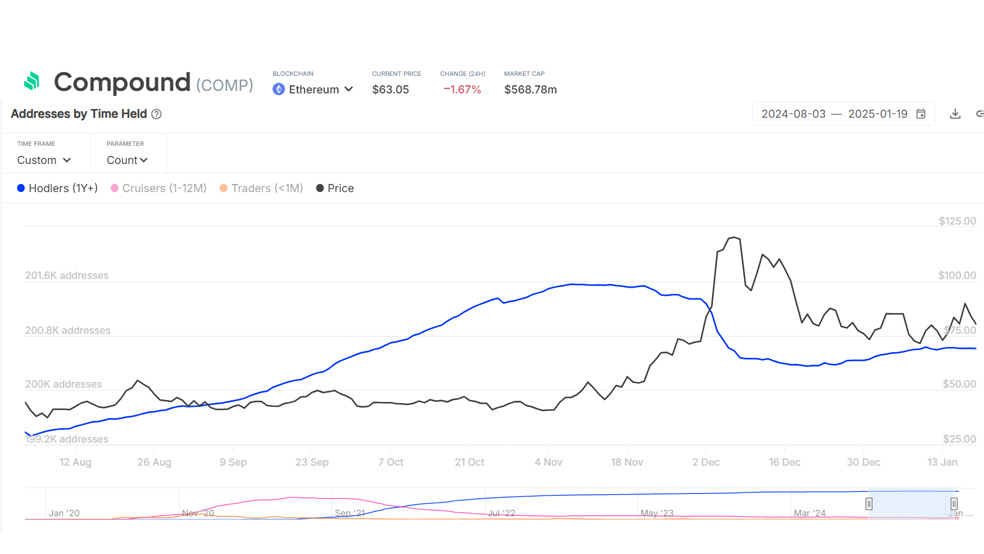Screen dimensions: 984x554
Task: Click the right range slider handle
Action: [x=954, y=504]
